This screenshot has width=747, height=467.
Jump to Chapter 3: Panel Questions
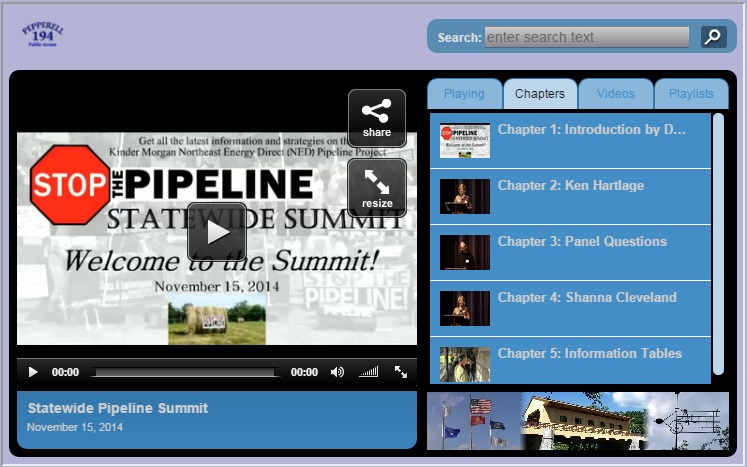tap(570, 253)
